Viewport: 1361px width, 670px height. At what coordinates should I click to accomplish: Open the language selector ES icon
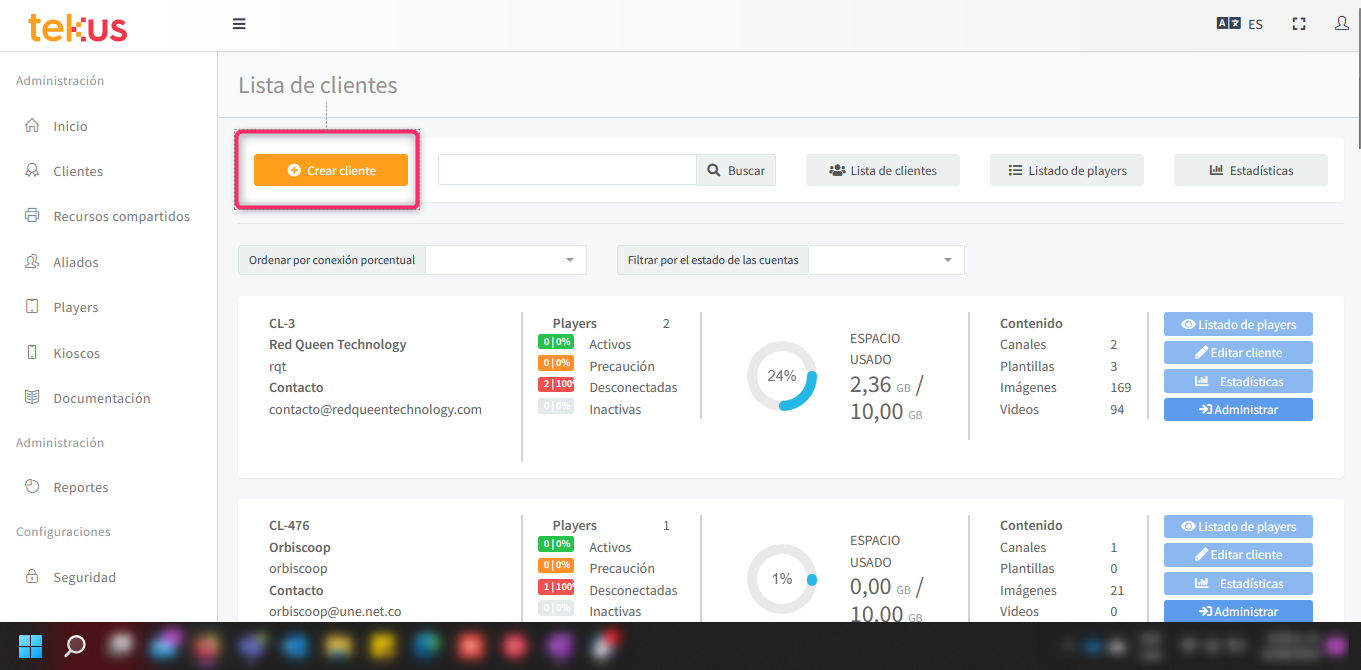click(x=1239, y=24)
